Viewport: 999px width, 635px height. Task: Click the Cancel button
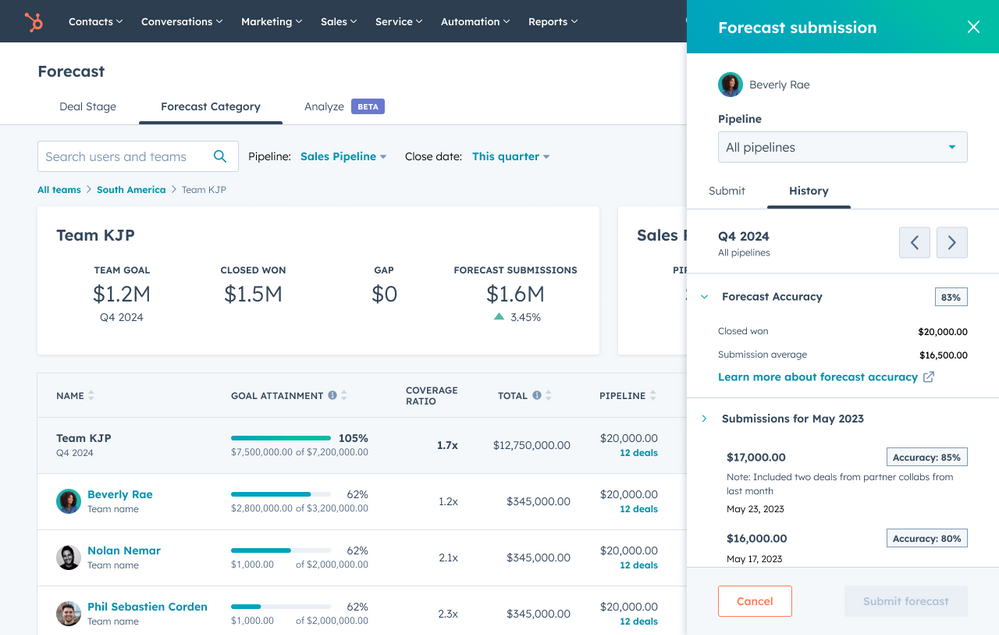pos(755,601)
